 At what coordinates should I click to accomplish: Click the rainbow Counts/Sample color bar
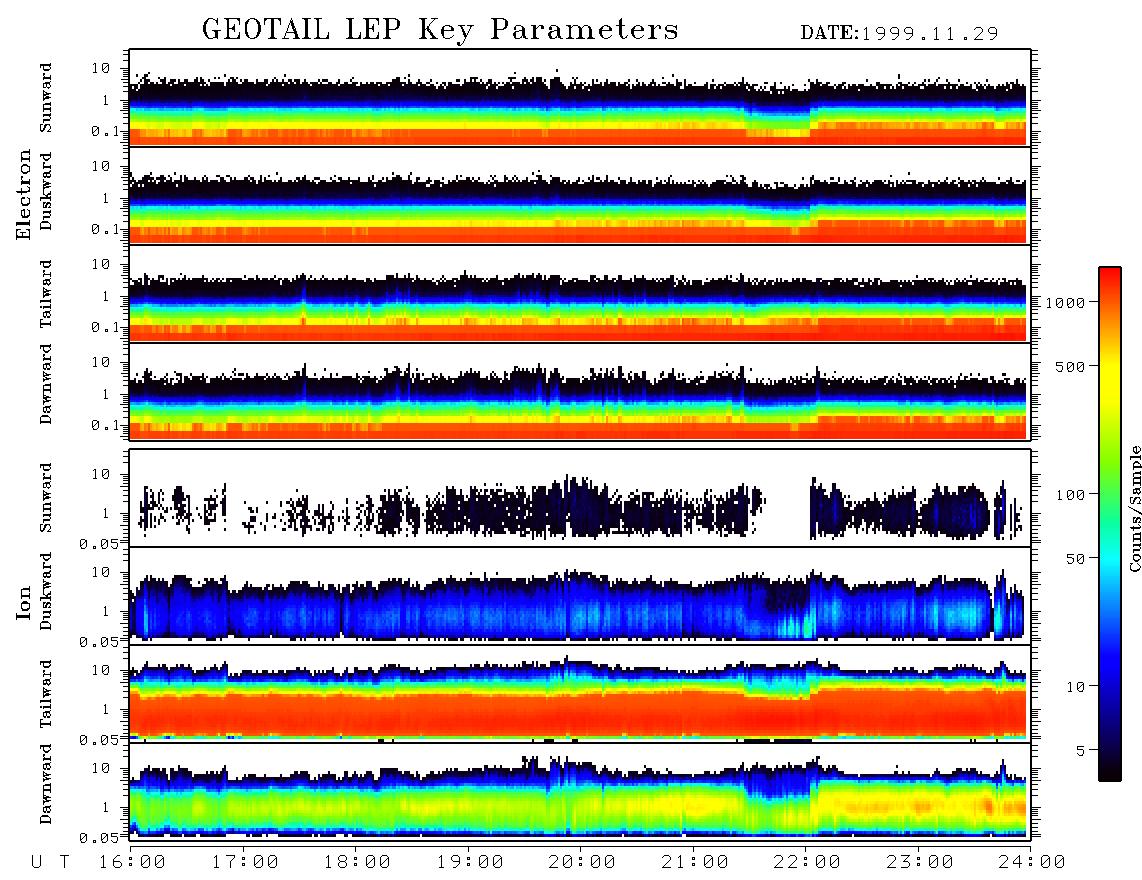[x=1110, y=524]
